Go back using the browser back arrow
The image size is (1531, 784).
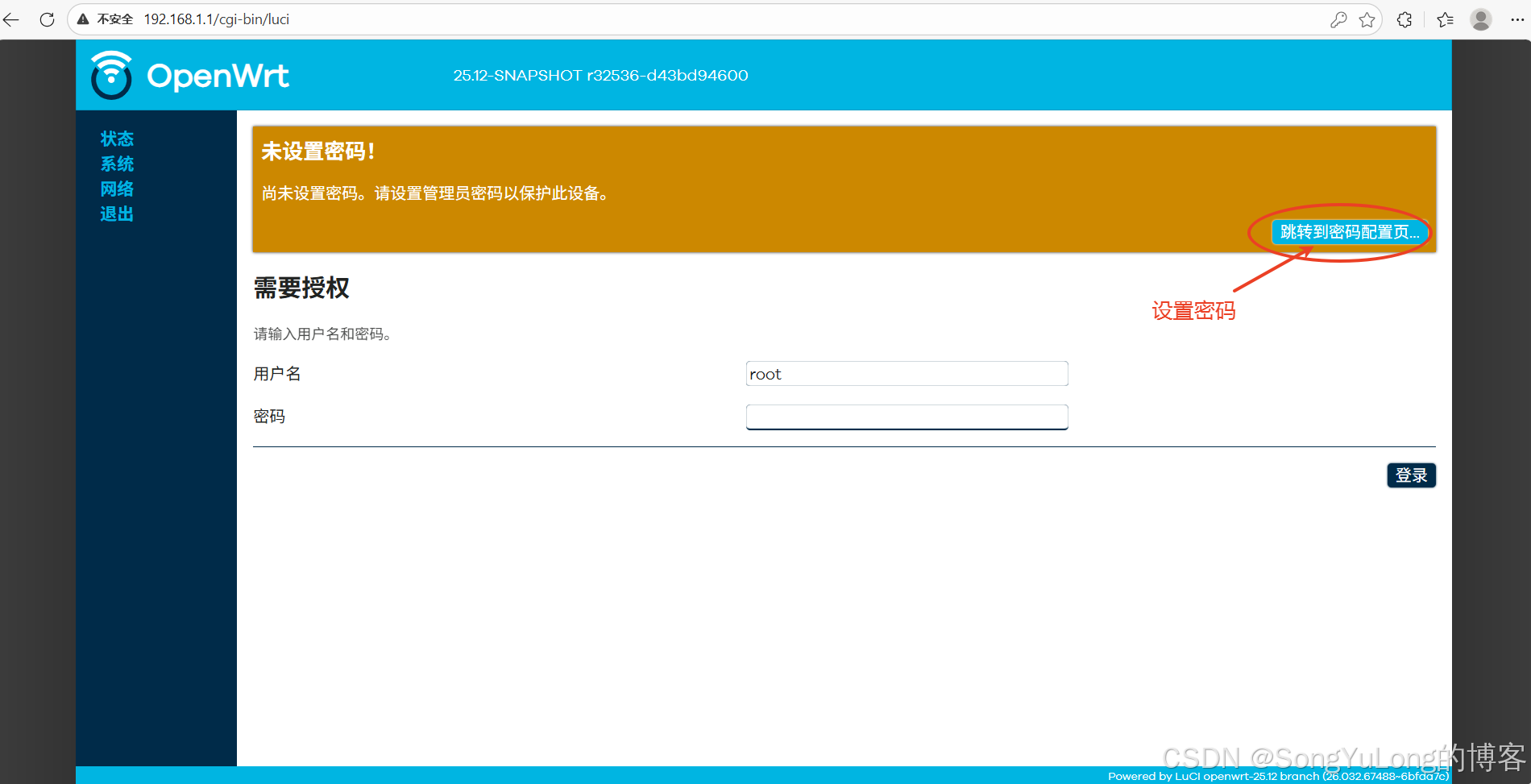pyautogui.click(x=11, y=19)
